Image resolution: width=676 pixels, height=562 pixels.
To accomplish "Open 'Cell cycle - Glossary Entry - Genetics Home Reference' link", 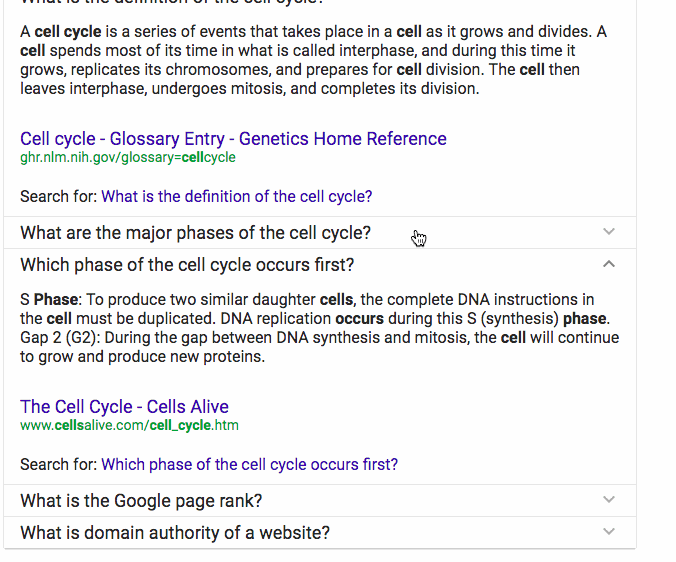I will [233, 139].
